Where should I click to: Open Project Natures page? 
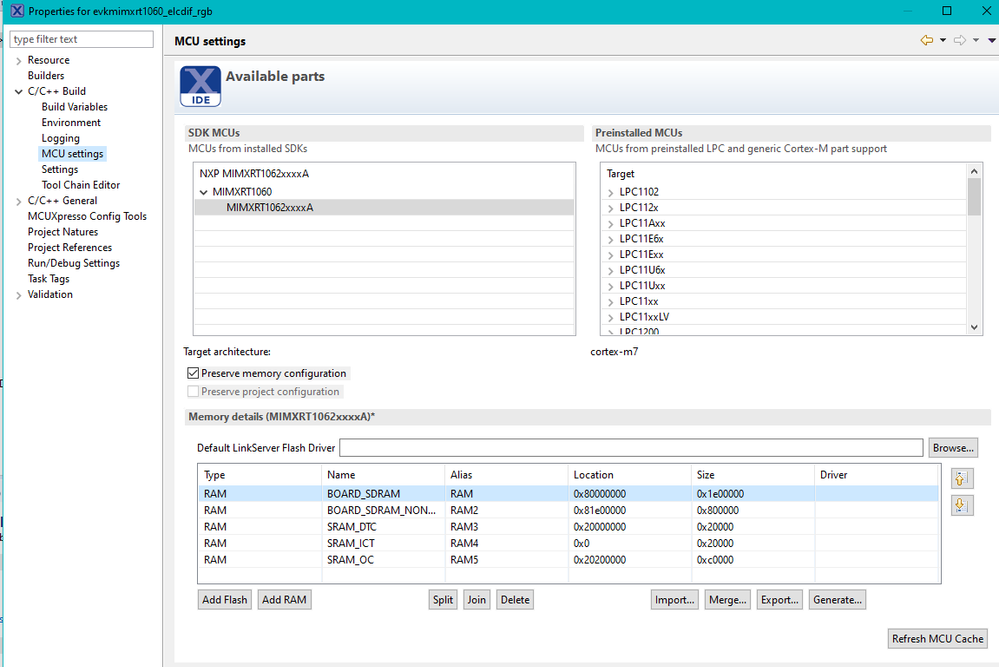62,232
